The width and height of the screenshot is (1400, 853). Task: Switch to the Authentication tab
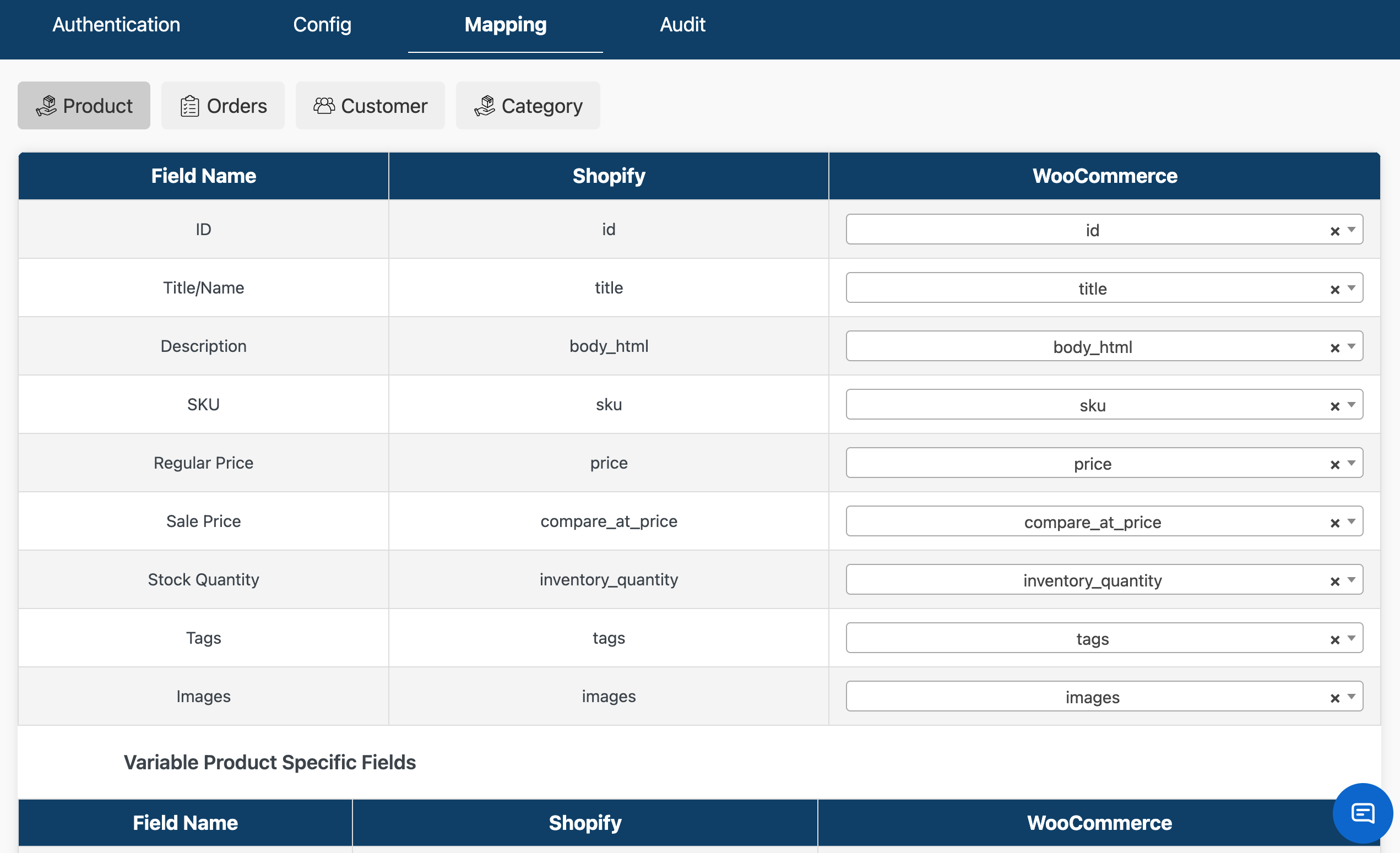116,24
